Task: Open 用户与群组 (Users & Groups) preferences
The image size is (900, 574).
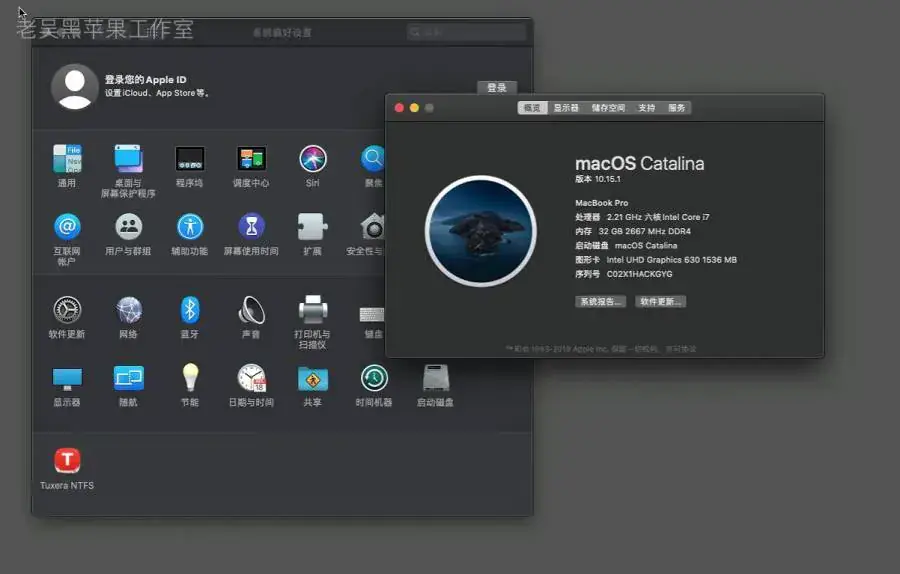Action: [129, 227]
